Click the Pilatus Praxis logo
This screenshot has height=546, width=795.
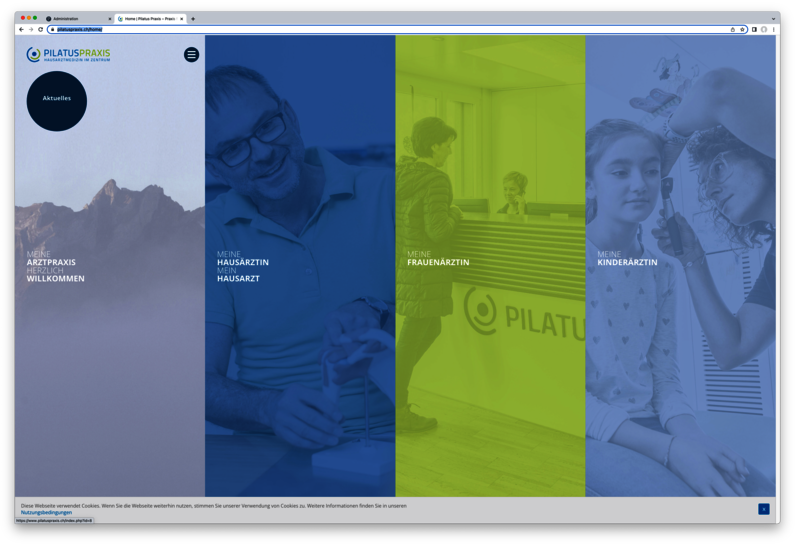[68, 55]
